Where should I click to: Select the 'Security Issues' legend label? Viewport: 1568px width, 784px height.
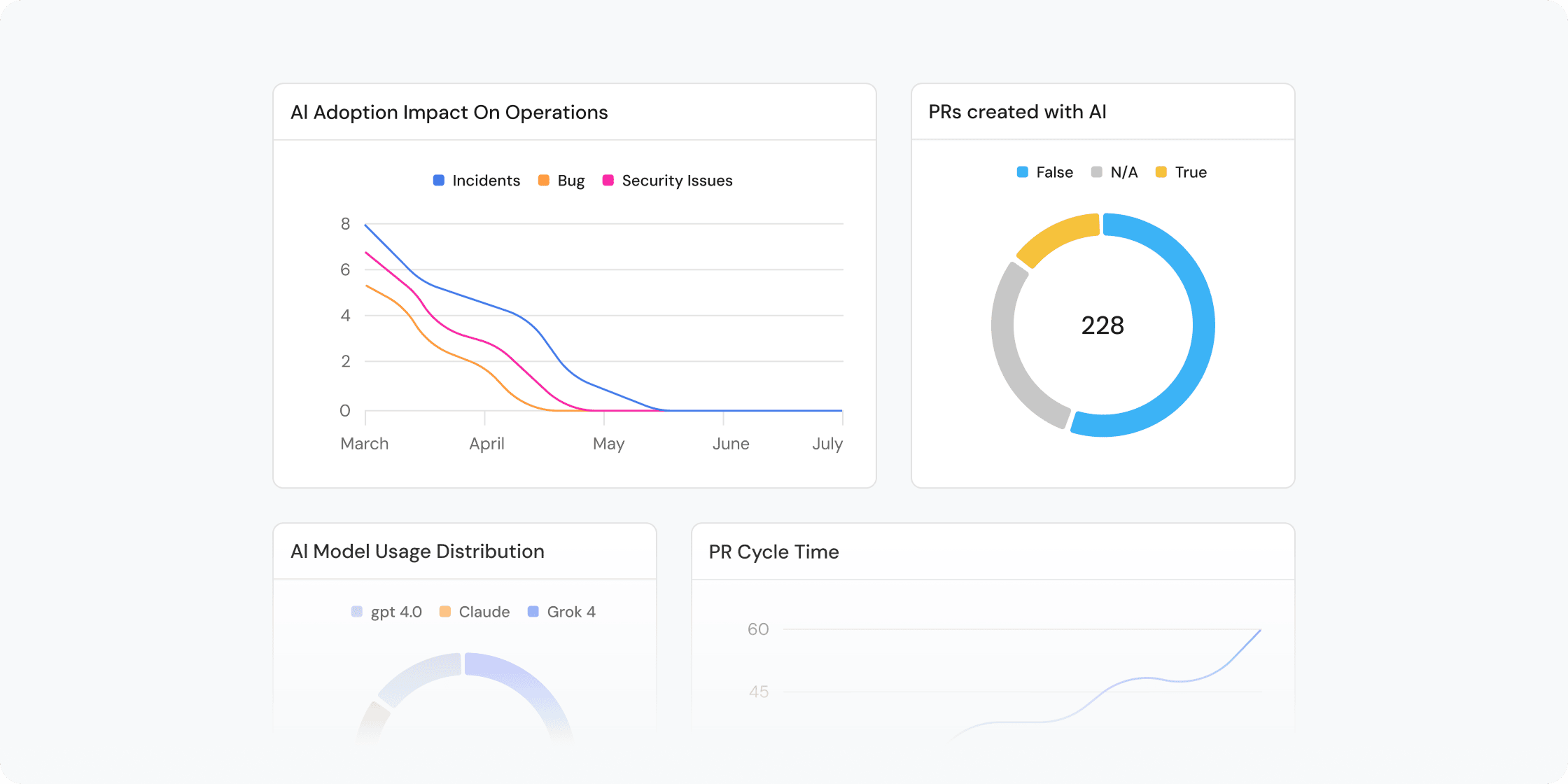pyautogui.click(x=678, y=181)
